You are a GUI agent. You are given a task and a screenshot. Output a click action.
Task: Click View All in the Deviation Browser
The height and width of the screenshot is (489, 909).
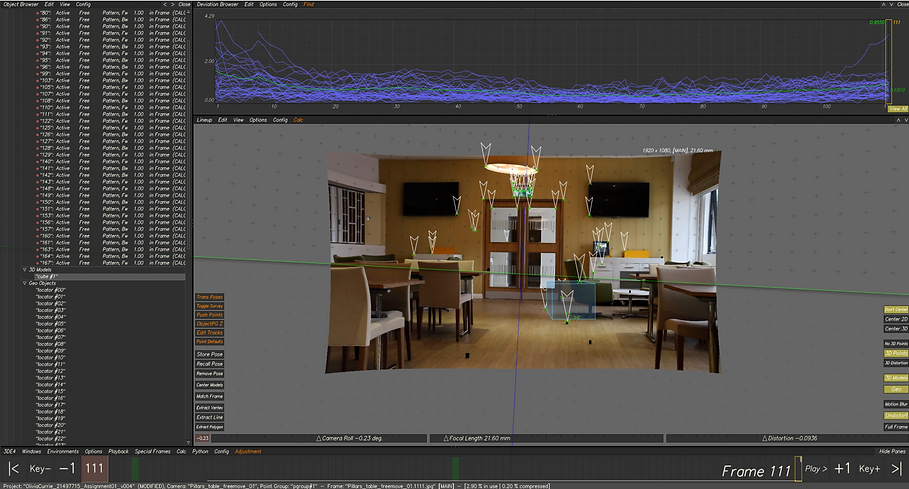pyautogui.click(x=897, y=109)
